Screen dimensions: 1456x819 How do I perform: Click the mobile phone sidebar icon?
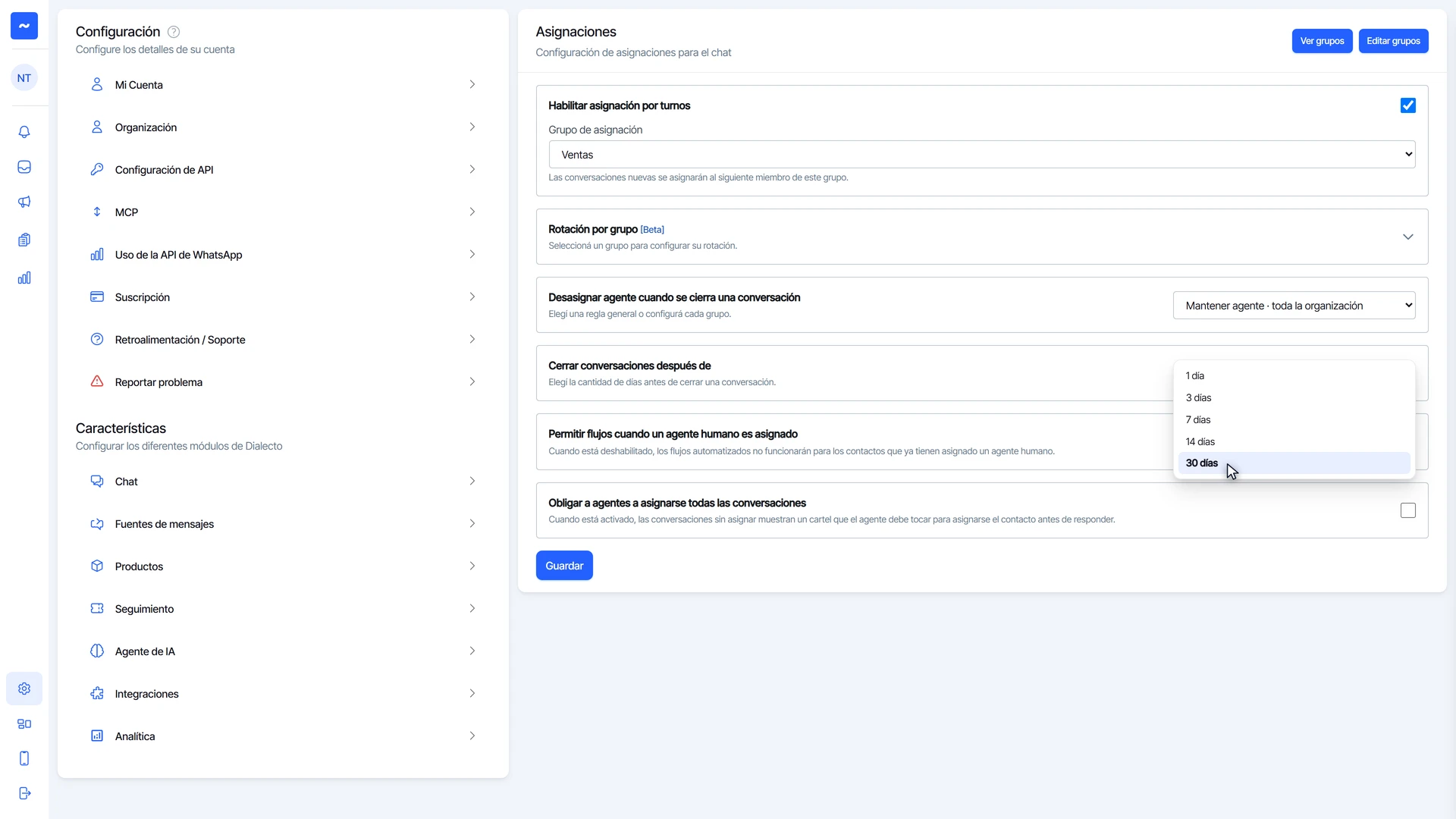(24, 758)
